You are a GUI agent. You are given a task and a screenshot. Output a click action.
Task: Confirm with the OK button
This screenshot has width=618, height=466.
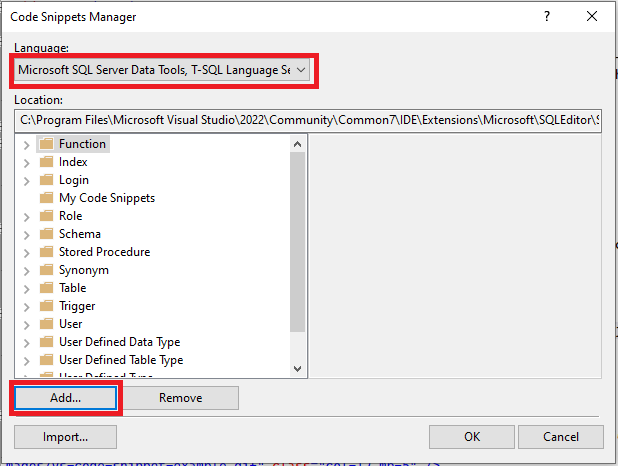472,437
